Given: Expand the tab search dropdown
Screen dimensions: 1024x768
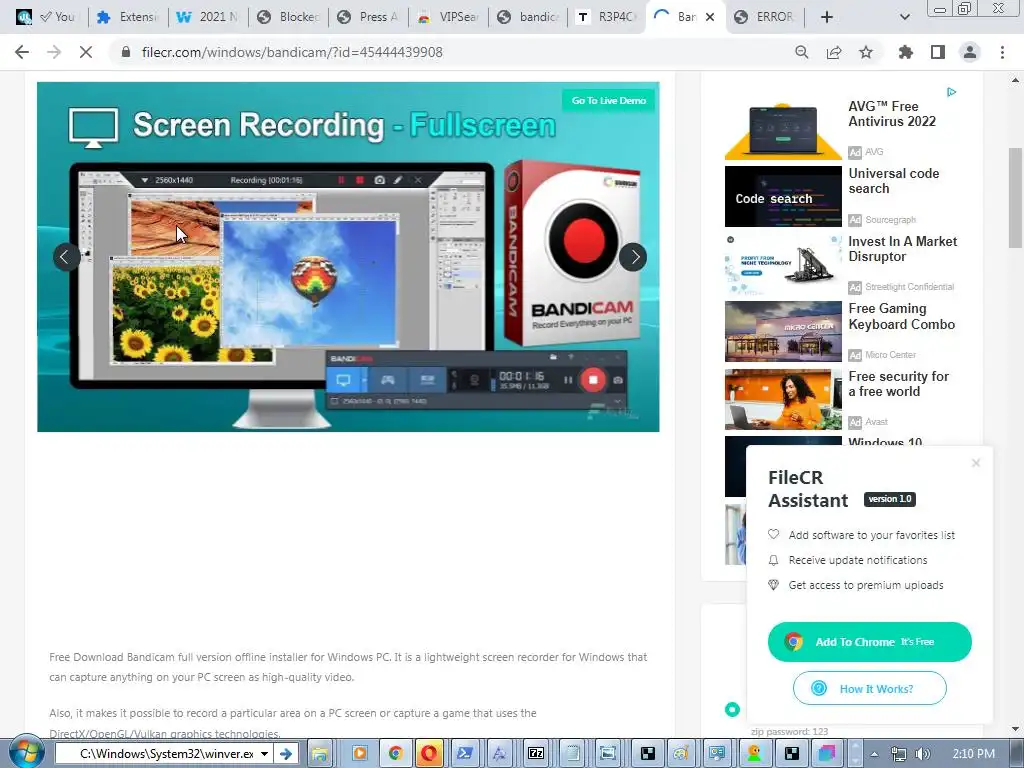Looking at the screenshot, I should (x=904, y=17).
